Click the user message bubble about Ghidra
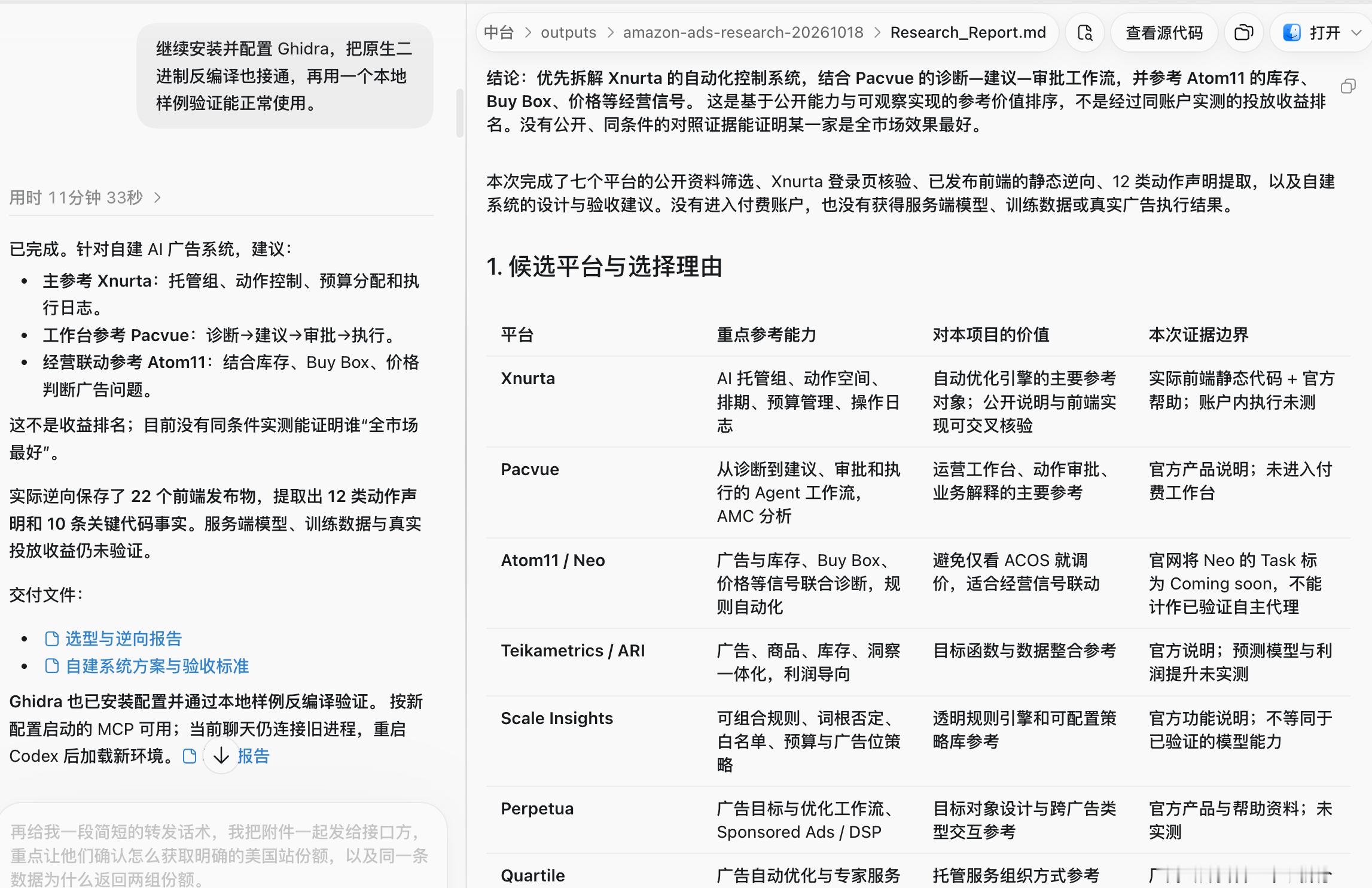This screenshot has height=888, width=1372. tap(285, 76)
